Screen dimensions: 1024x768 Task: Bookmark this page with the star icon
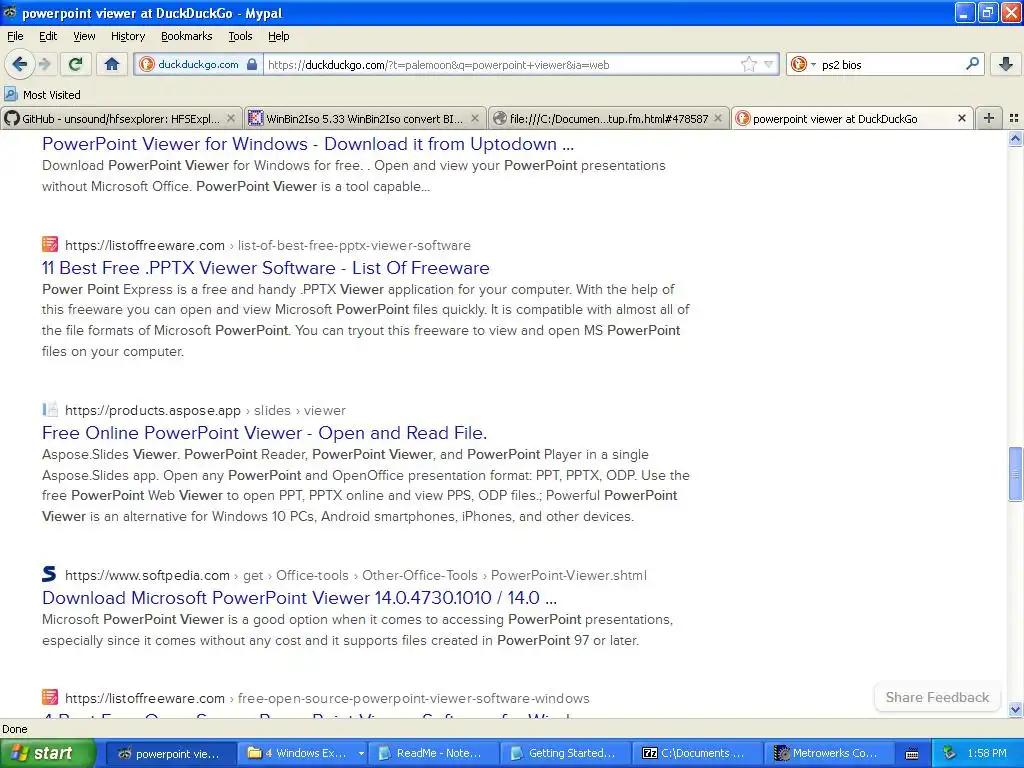(x=748, y=64)
